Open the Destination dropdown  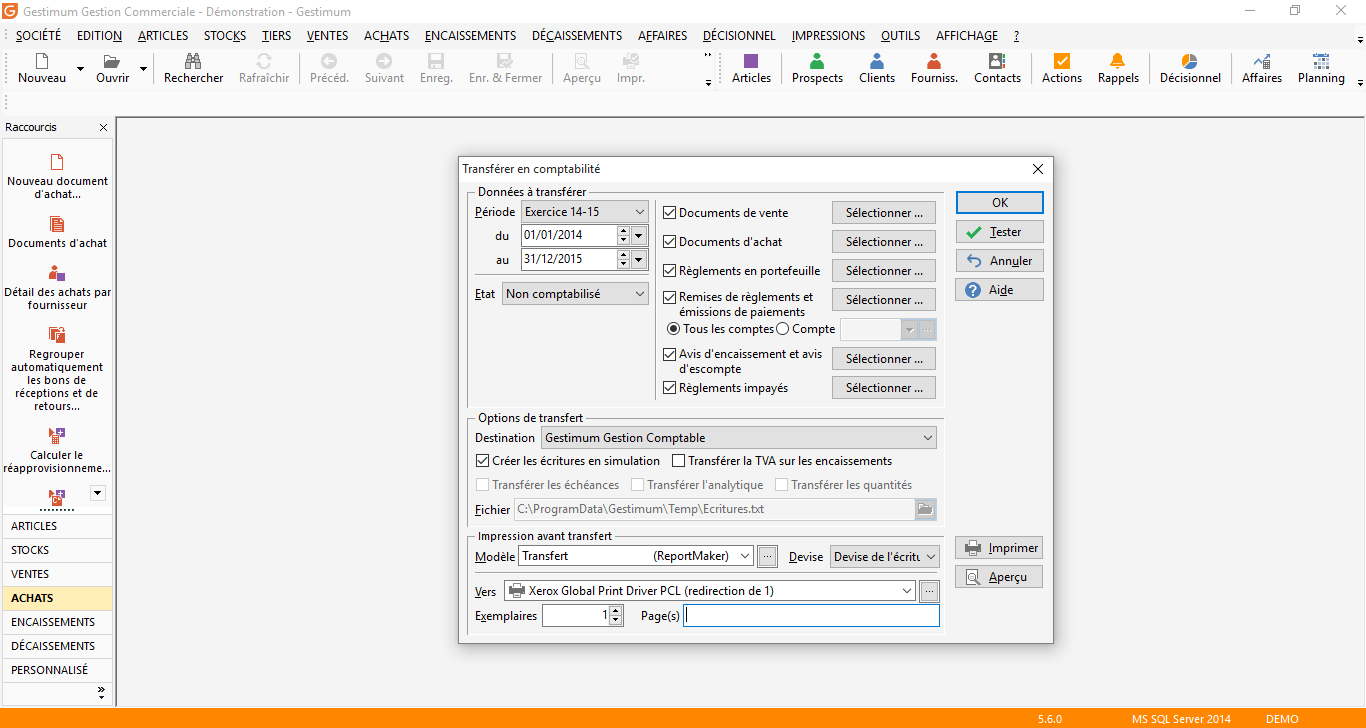(x=739, y=438)
